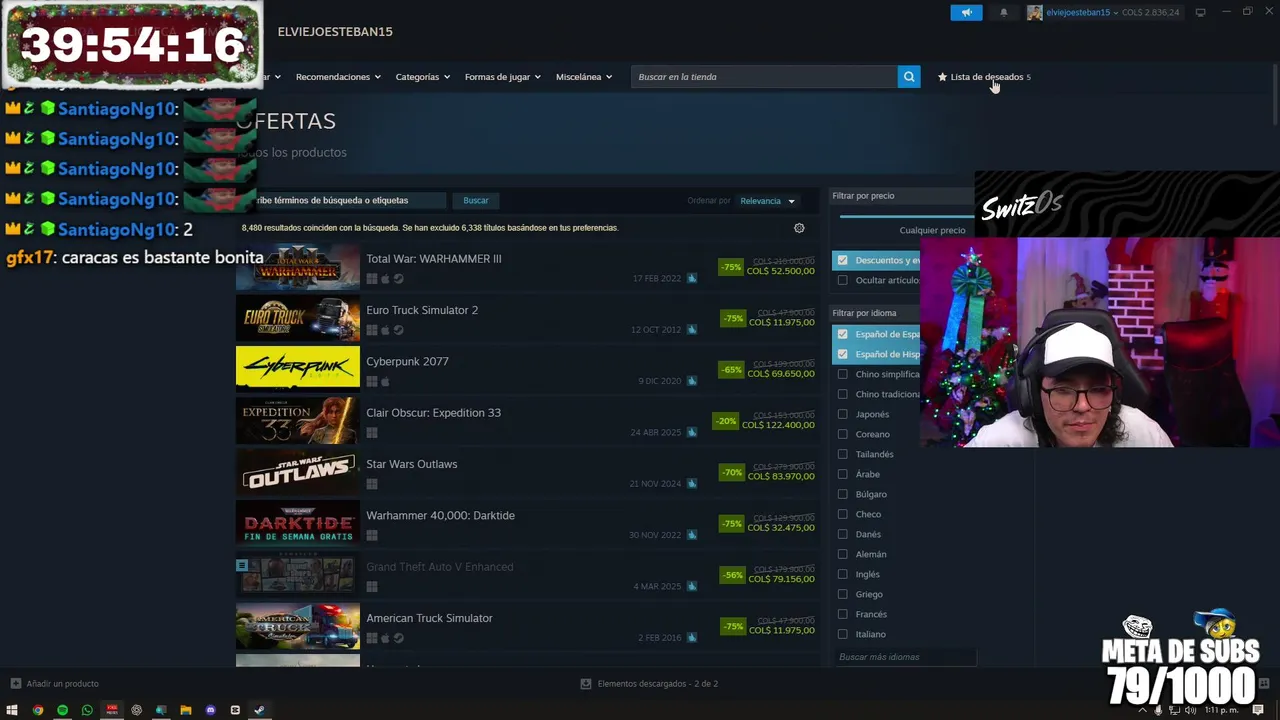Screen dimensions: 1280x720
Task: Click Añadir un producto
Action: [62, 684]
